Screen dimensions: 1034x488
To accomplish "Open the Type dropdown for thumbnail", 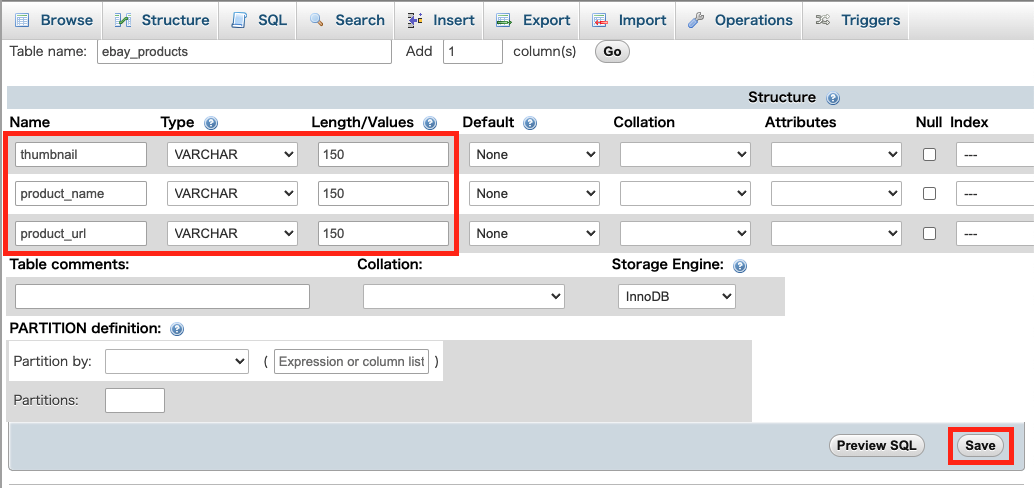I will pos(233,155).
